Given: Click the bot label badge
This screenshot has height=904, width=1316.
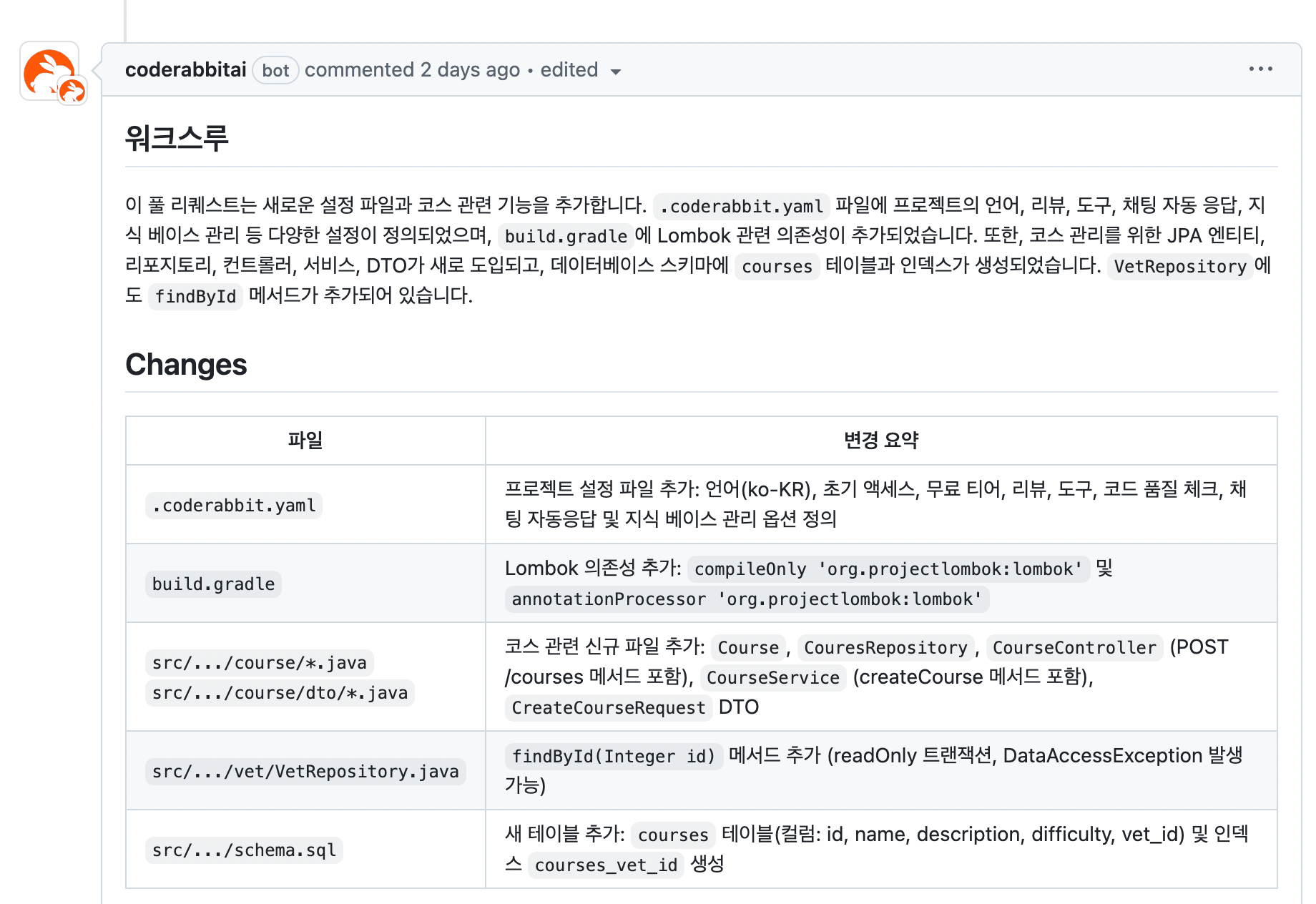Looking at the screenshot, I should tap(275, 70).
